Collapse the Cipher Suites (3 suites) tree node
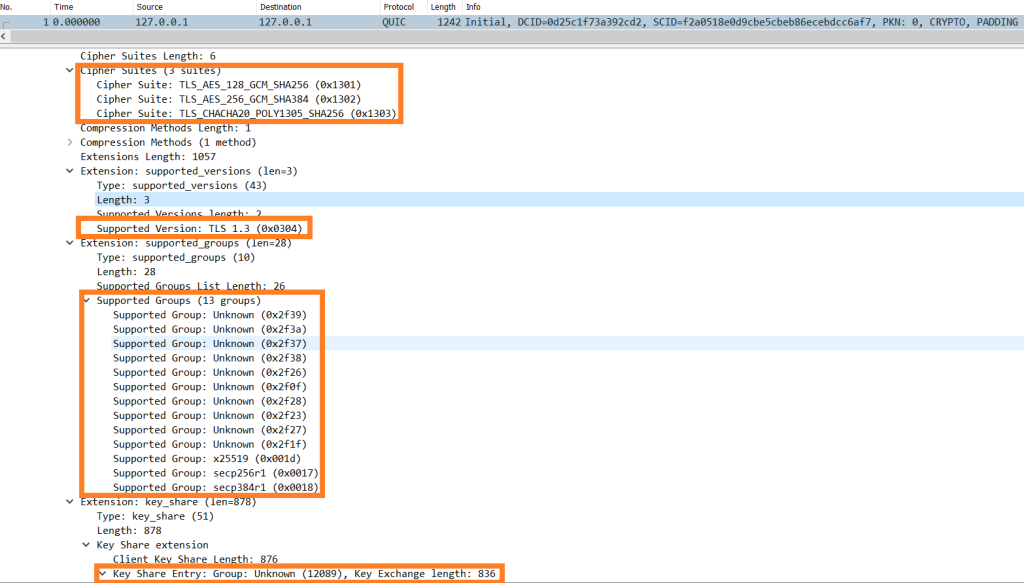 pyautogui.click(x=69, y=70)
